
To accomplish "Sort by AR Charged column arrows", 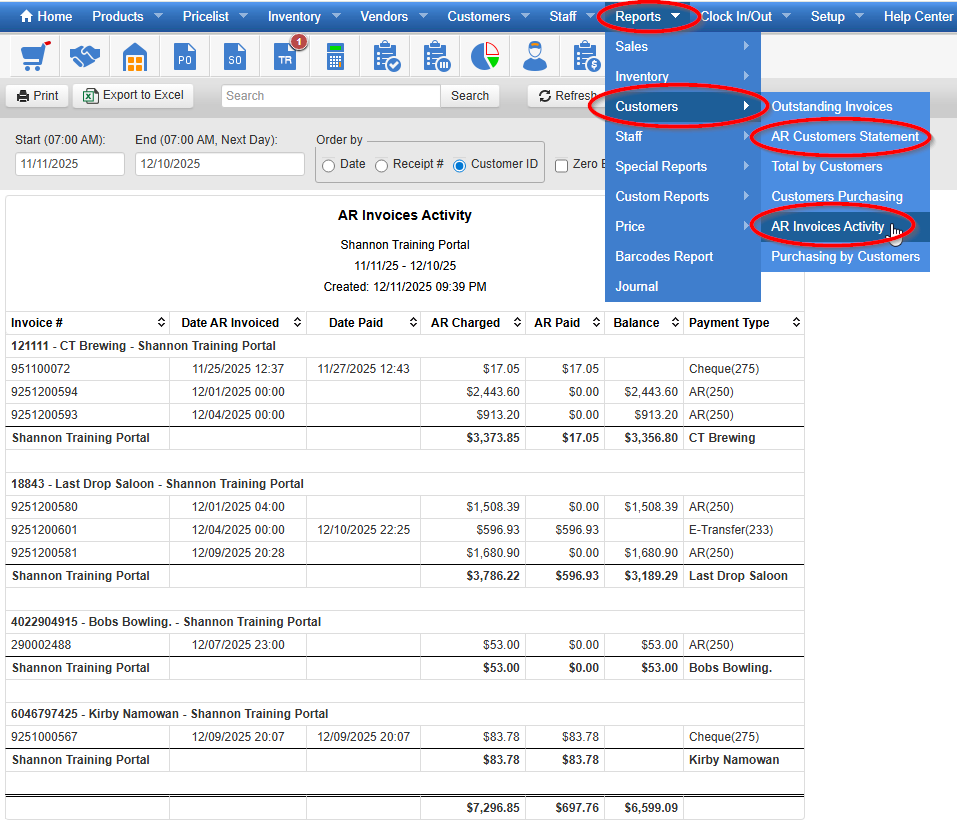I will click(517, 322).
